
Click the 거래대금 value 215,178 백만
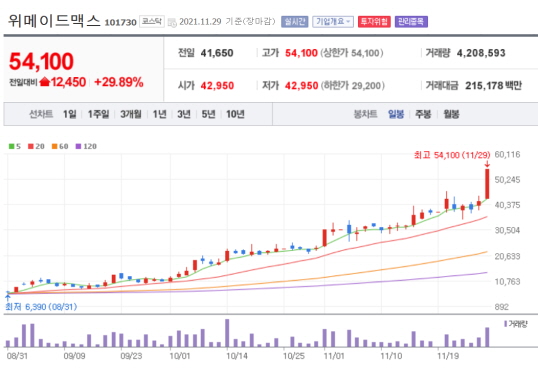[493, 85]
